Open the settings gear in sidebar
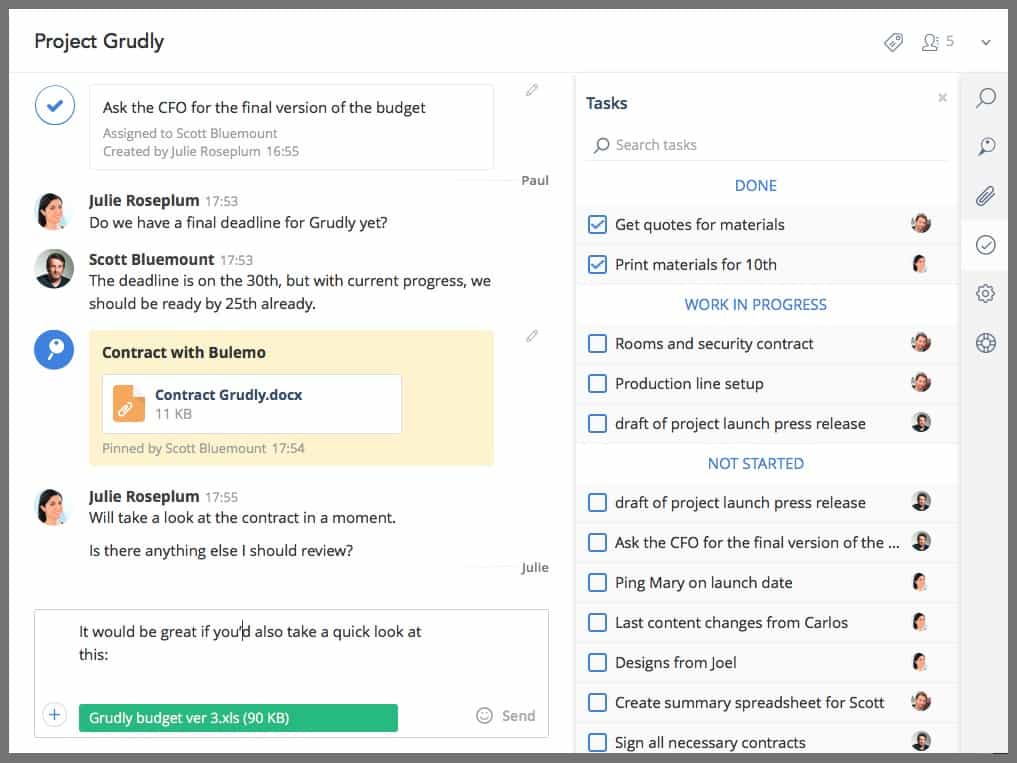 click(986, 294)
